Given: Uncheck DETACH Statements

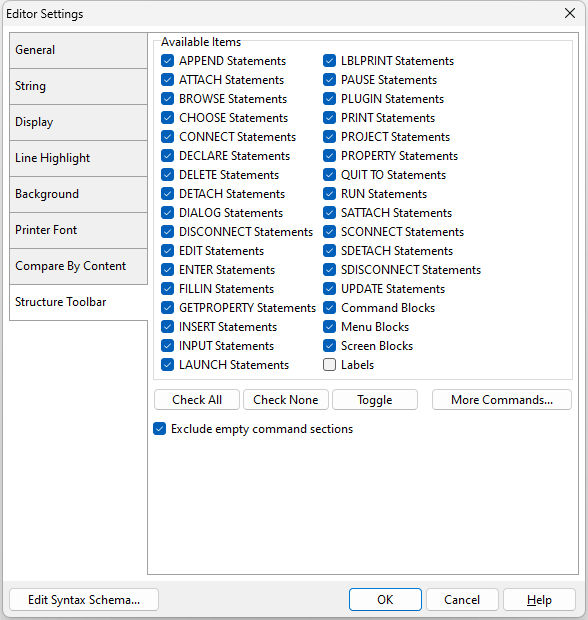Looking at the screenshot, I should (167, 194).
